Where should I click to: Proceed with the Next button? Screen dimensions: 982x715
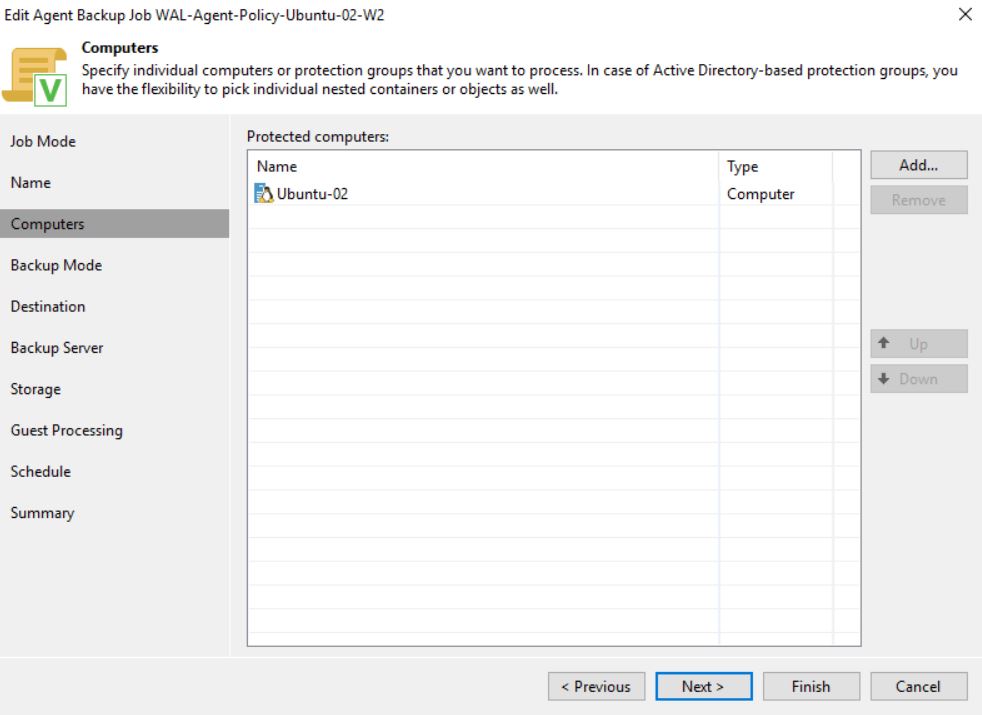click(x=704, y=687)
